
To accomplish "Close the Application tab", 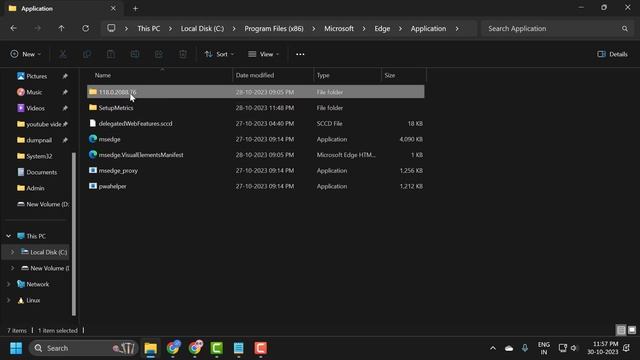I will pyautogui.click(x=113, y=8).
